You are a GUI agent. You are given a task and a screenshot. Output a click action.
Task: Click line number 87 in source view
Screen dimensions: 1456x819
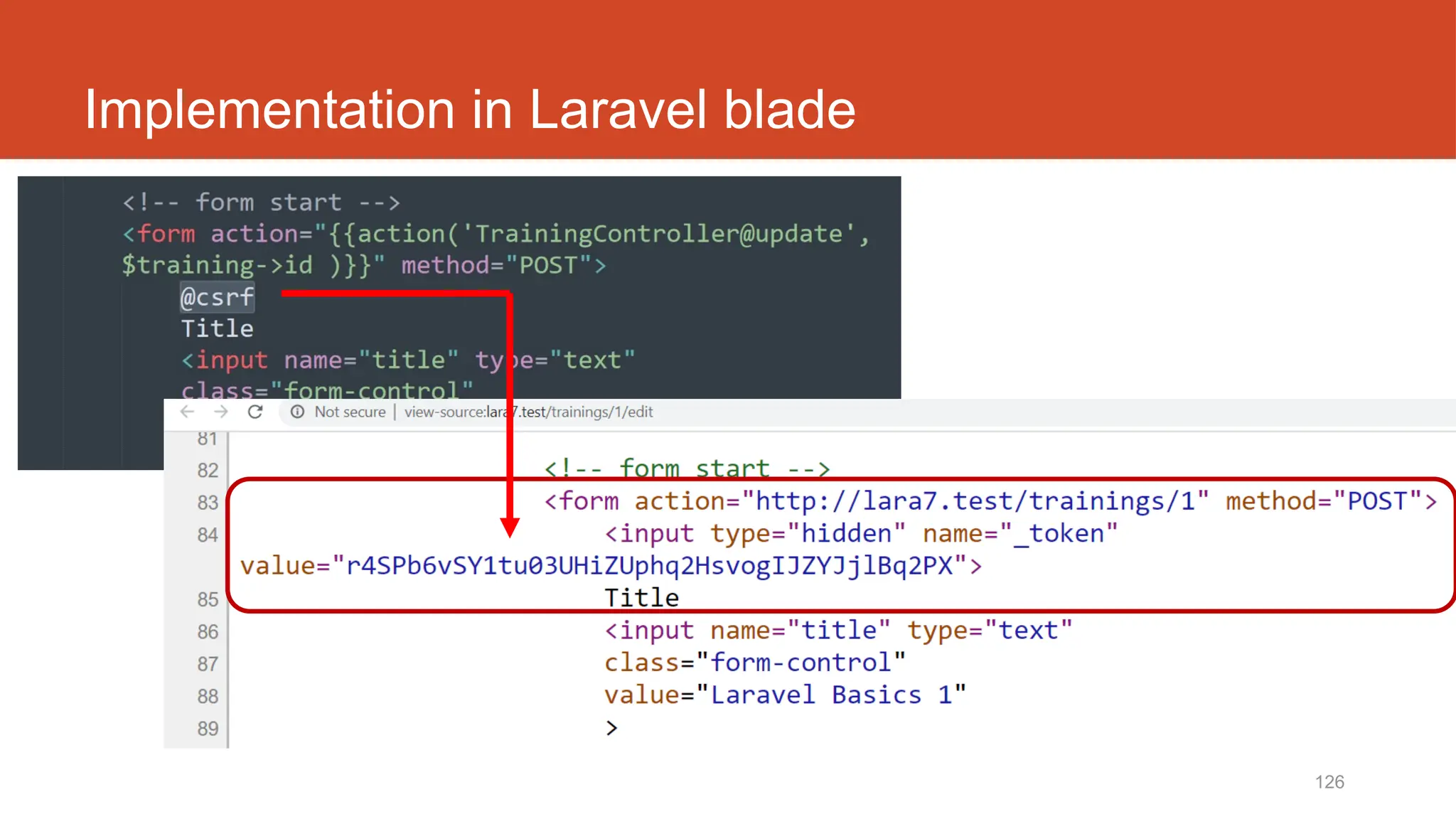click(x=208, y=664)
